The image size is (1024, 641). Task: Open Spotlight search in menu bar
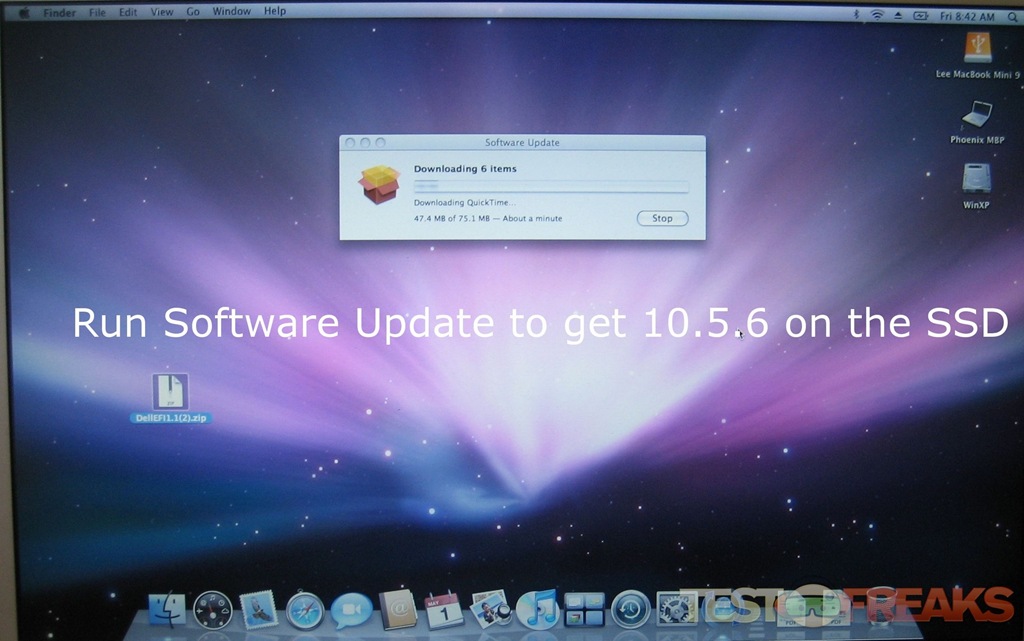[1010, 16]
